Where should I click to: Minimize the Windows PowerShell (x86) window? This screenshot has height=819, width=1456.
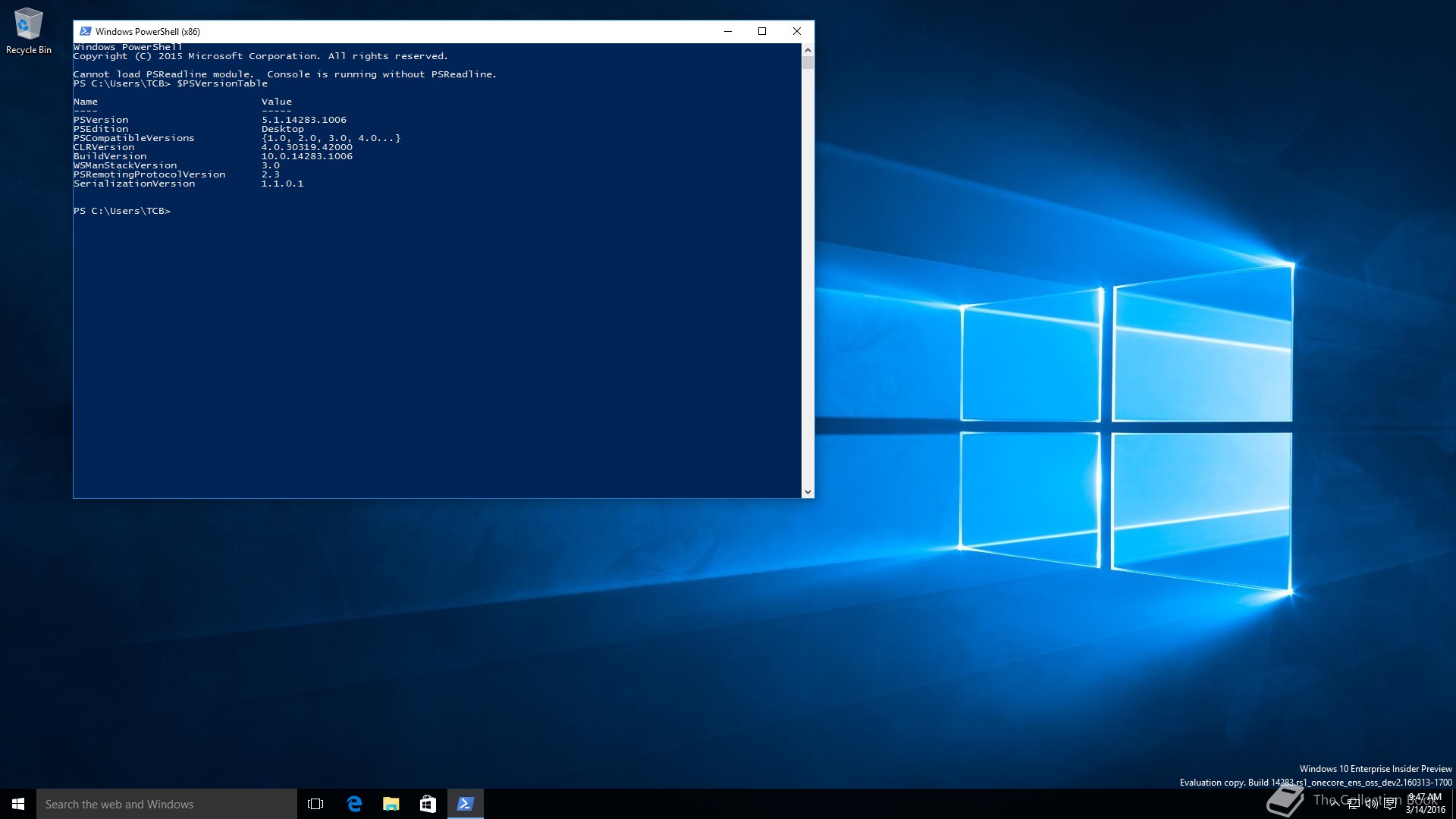(728, 31)
